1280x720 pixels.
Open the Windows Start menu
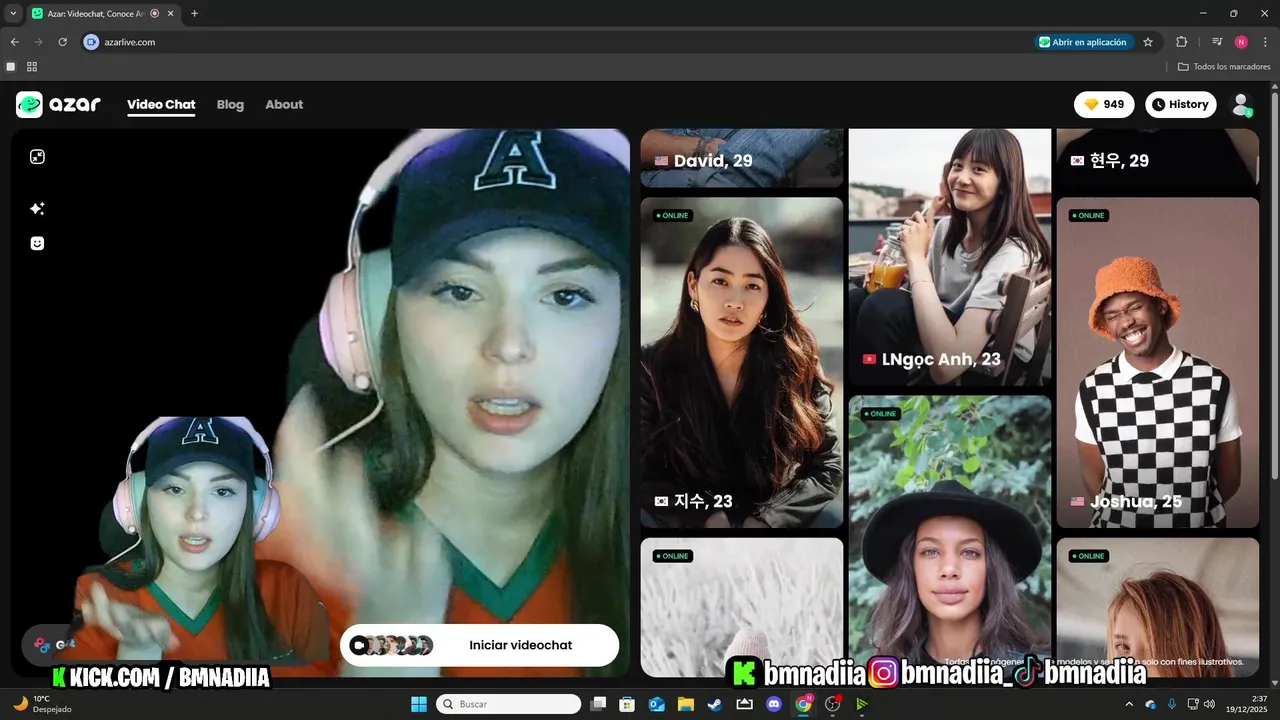point(419,704)
